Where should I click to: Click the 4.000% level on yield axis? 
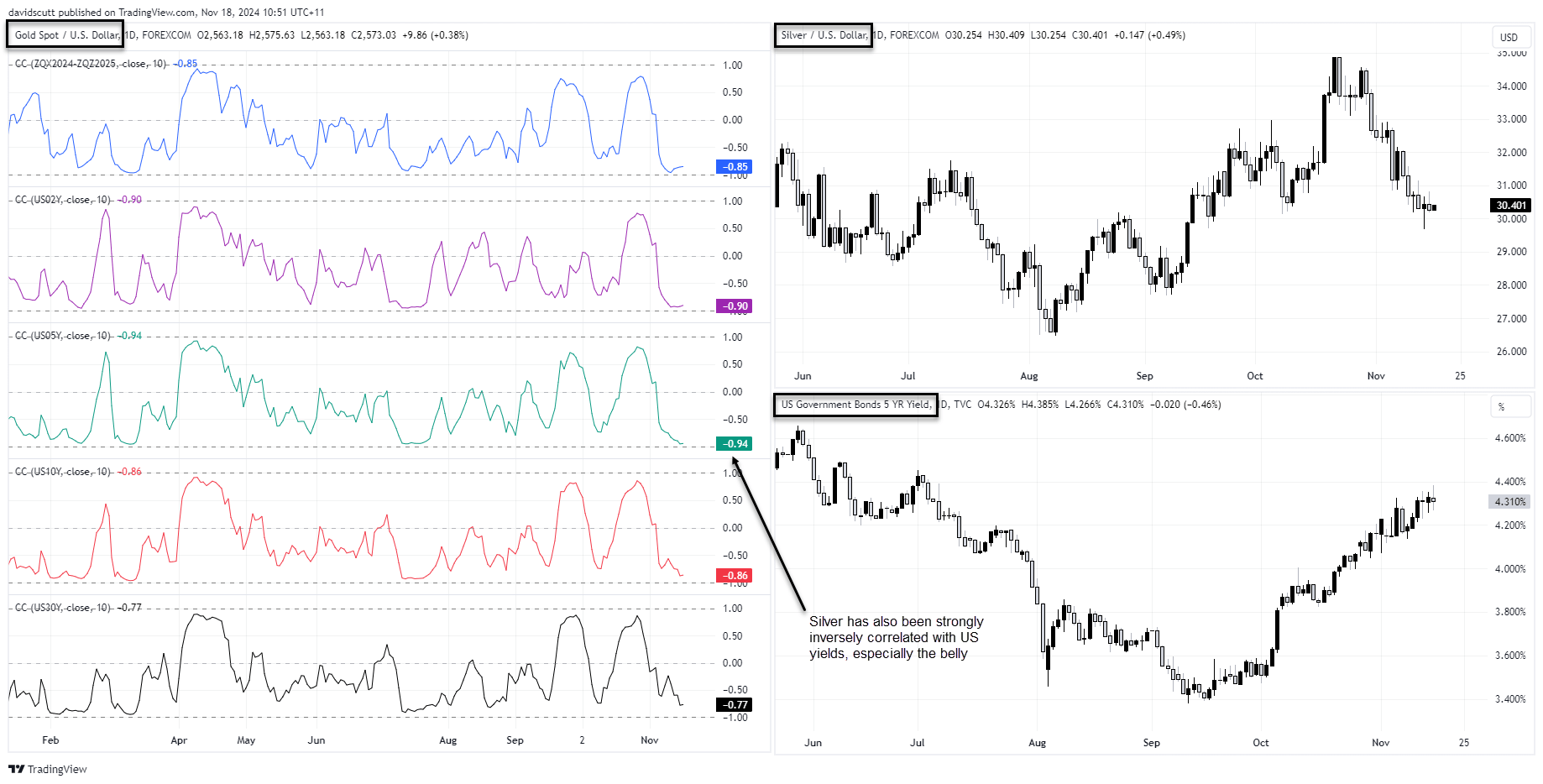(x=1510, y=569)
